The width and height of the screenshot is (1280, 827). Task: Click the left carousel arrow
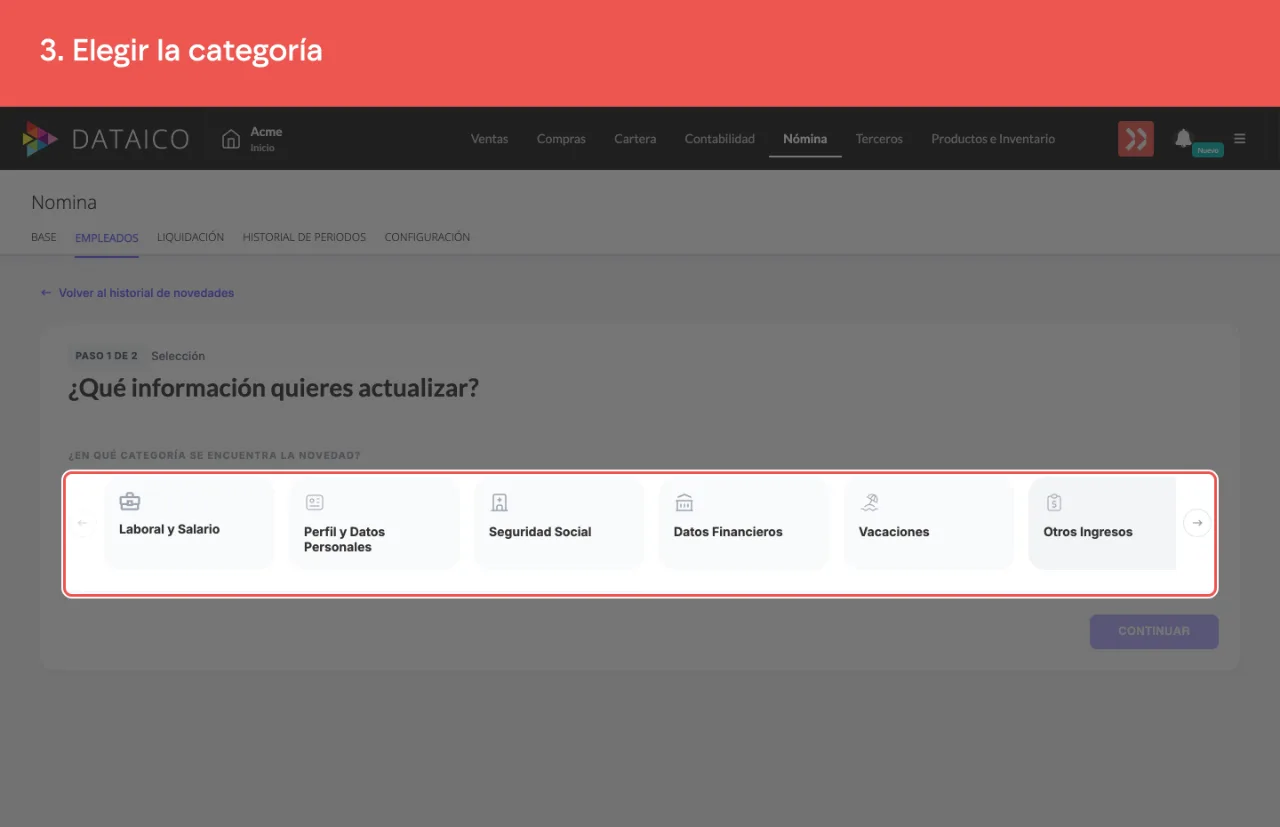tap(83, 523)
